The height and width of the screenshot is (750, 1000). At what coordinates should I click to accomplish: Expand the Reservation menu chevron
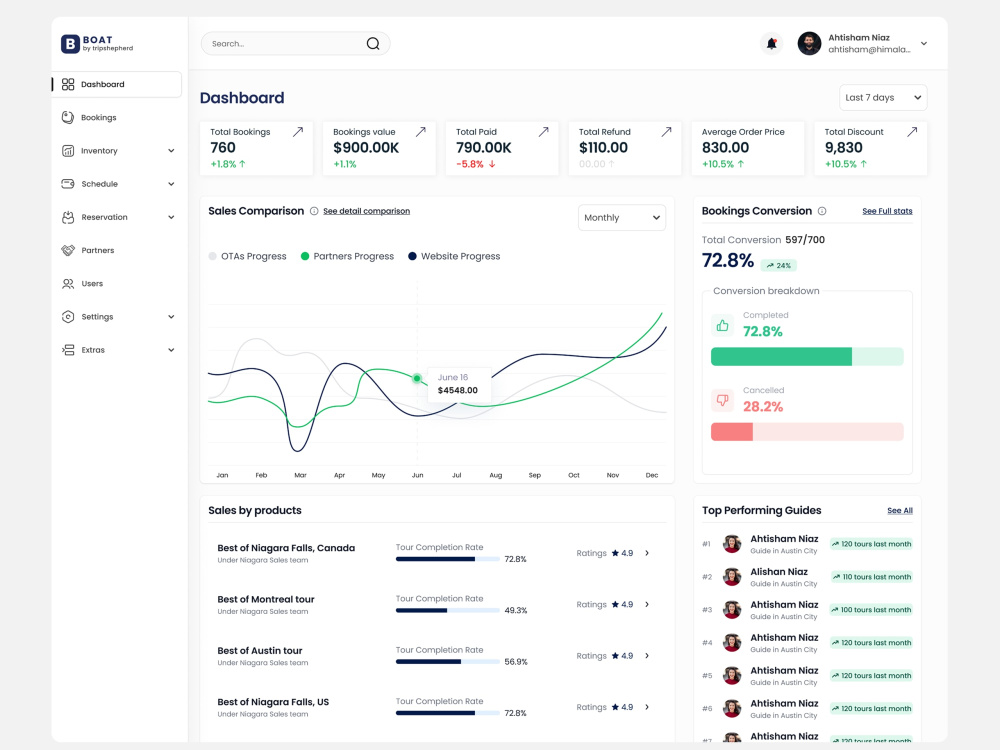[171, 217]
